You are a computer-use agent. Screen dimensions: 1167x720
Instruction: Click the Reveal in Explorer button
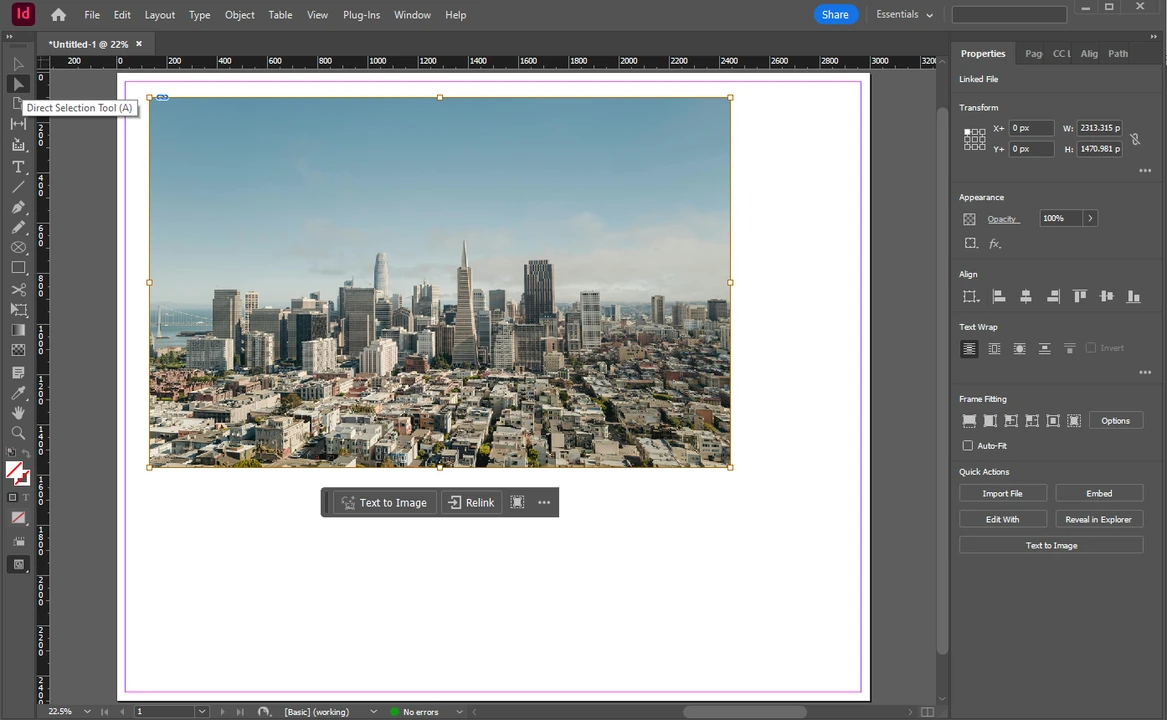(x=1099, y=520)
